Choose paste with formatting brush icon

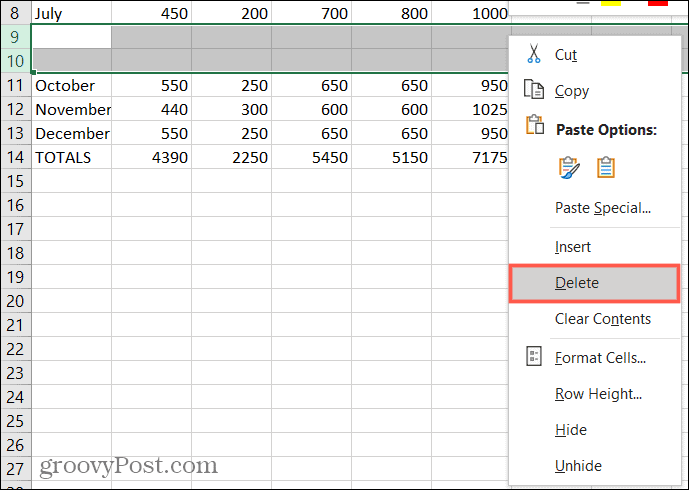tap(569, 167)
